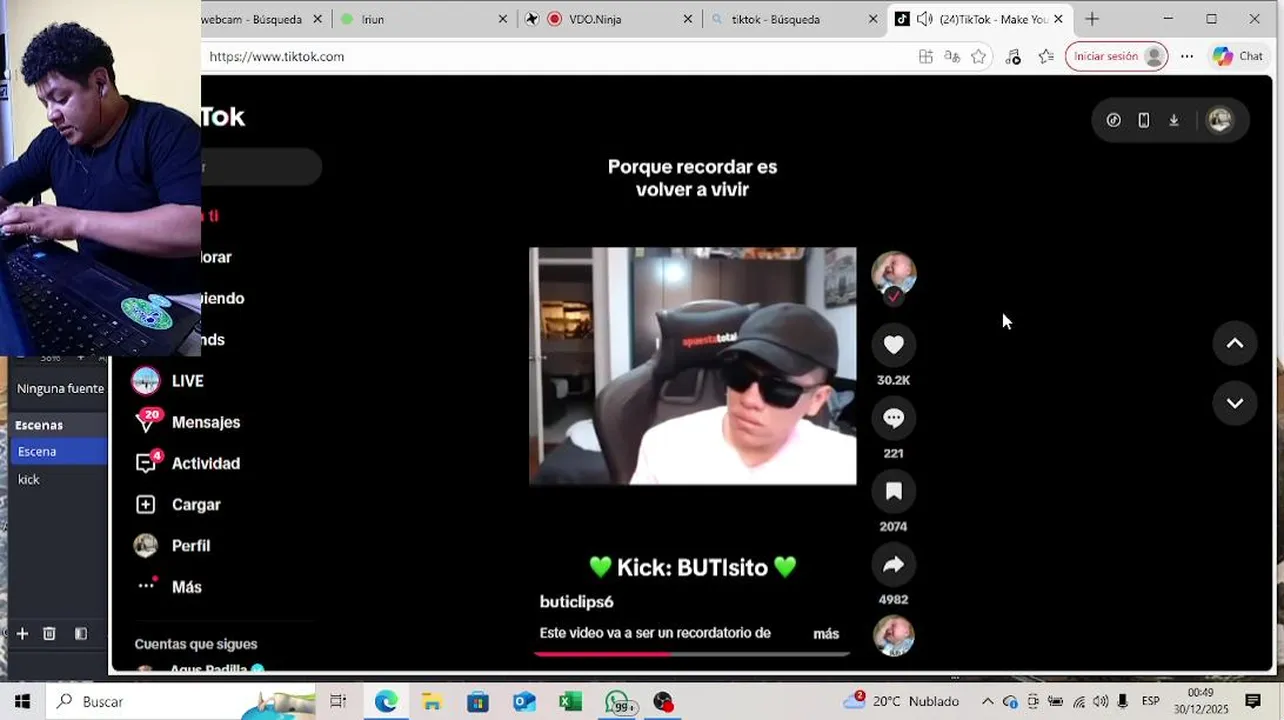Open media control music note icon in Edge
This screenshot has width=1284, height=720.
(1013, 57)
